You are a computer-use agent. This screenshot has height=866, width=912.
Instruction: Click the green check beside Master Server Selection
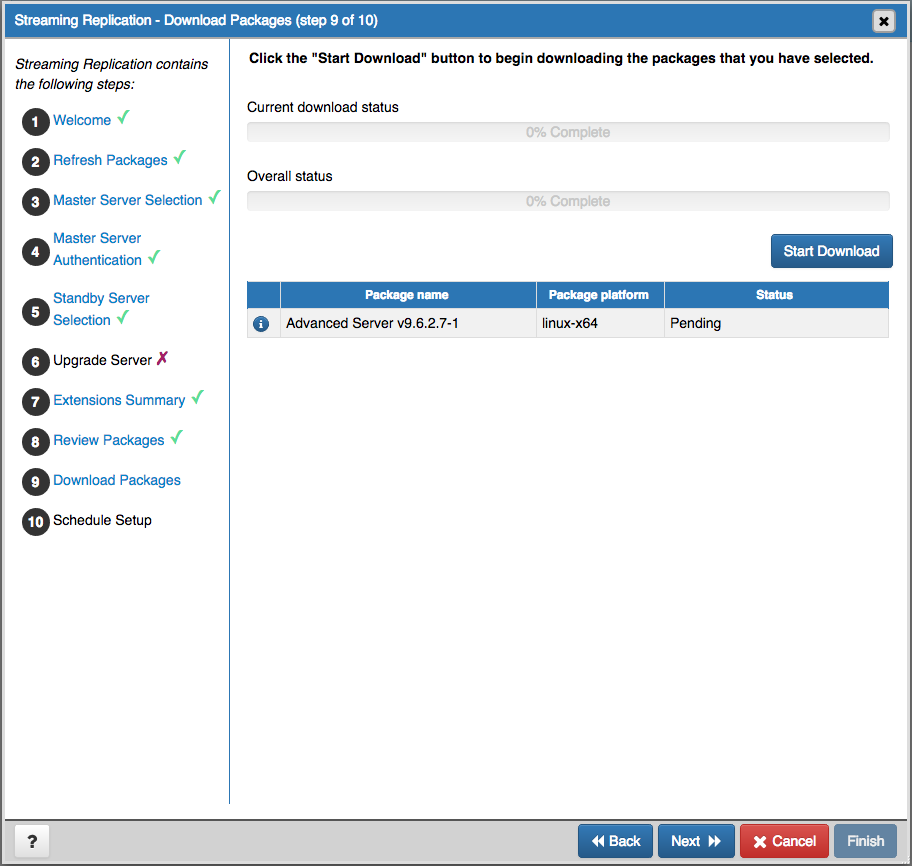215,197
